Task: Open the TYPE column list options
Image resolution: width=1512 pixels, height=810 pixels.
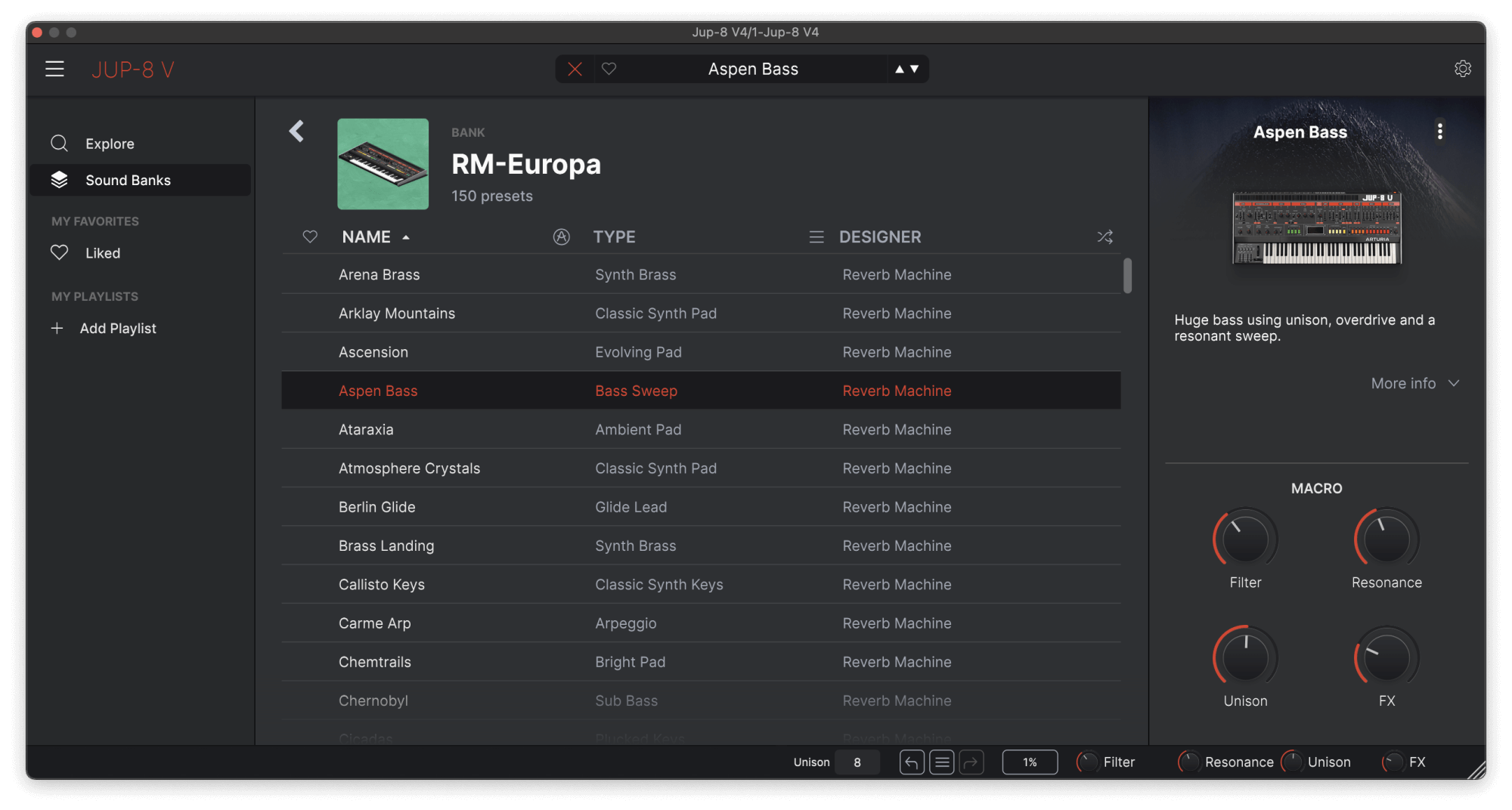Action: [x=816, y=237]
